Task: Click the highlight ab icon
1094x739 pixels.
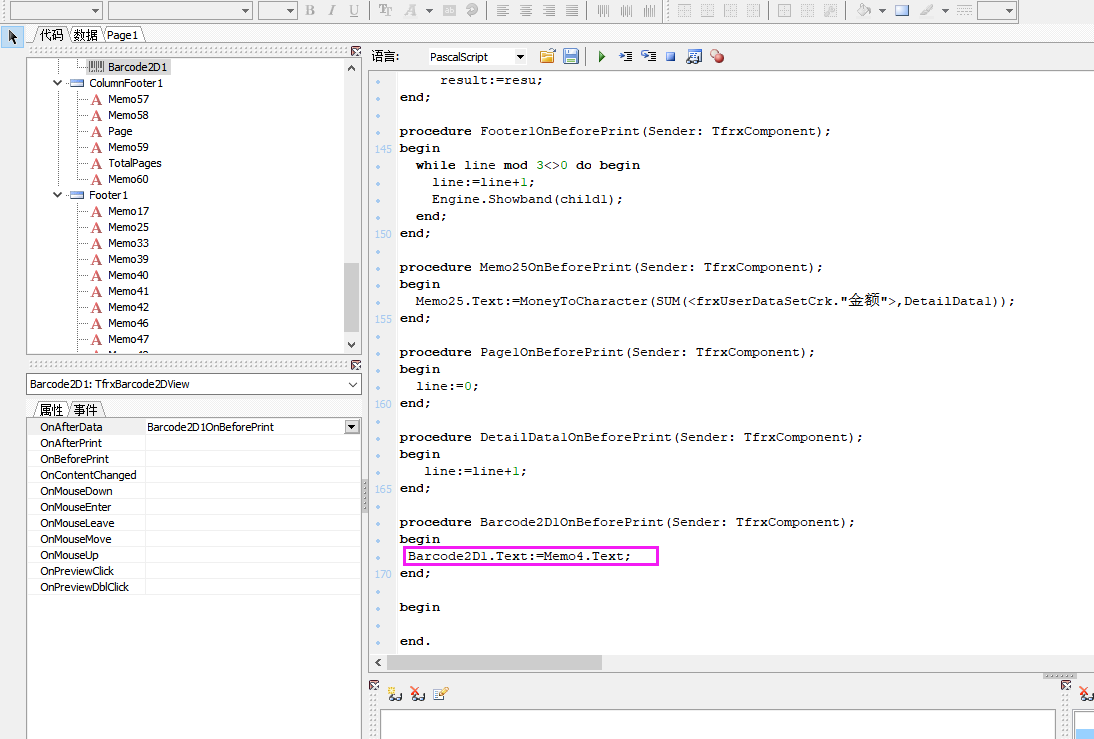Action: tap(449, 10)
